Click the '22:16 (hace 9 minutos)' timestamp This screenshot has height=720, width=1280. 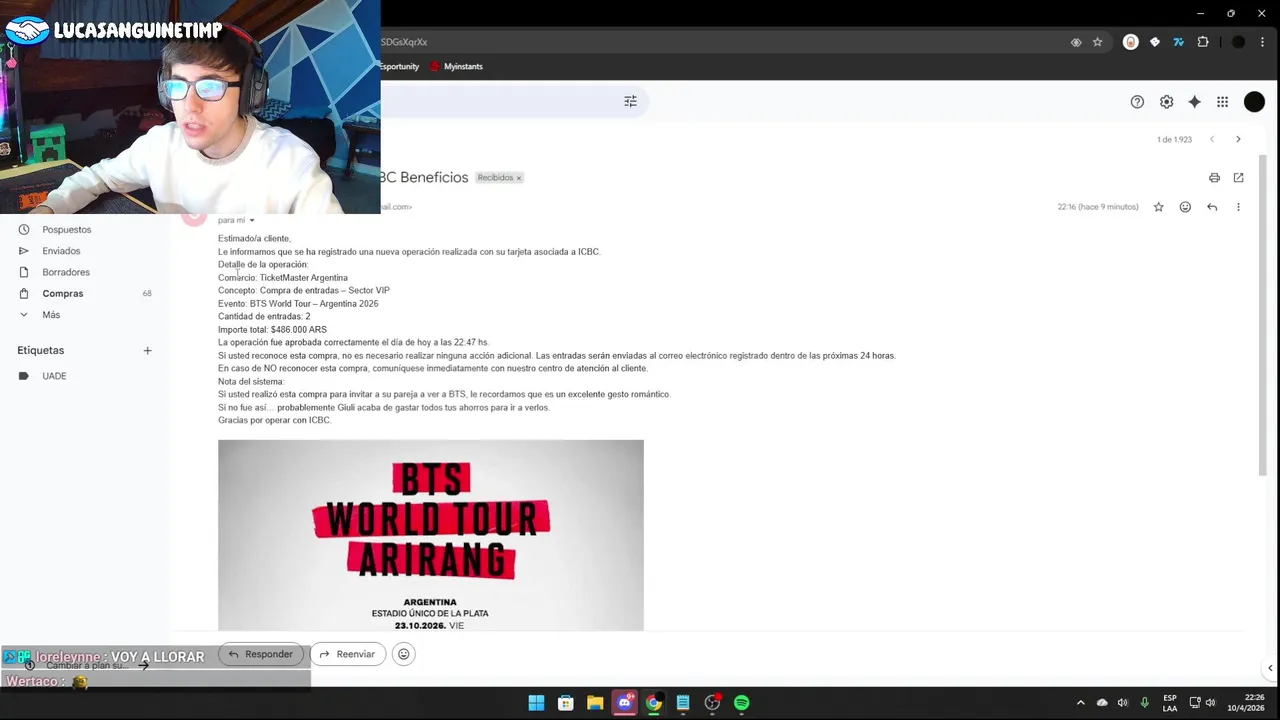pyautogui.click(x=1098, y=207)
